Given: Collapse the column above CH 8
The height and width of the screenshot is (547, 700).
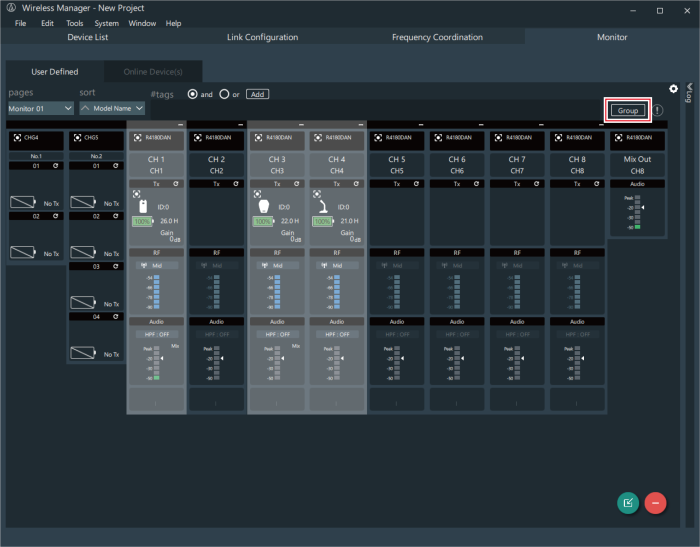Looking at the screenshot, I should (601, 125).
